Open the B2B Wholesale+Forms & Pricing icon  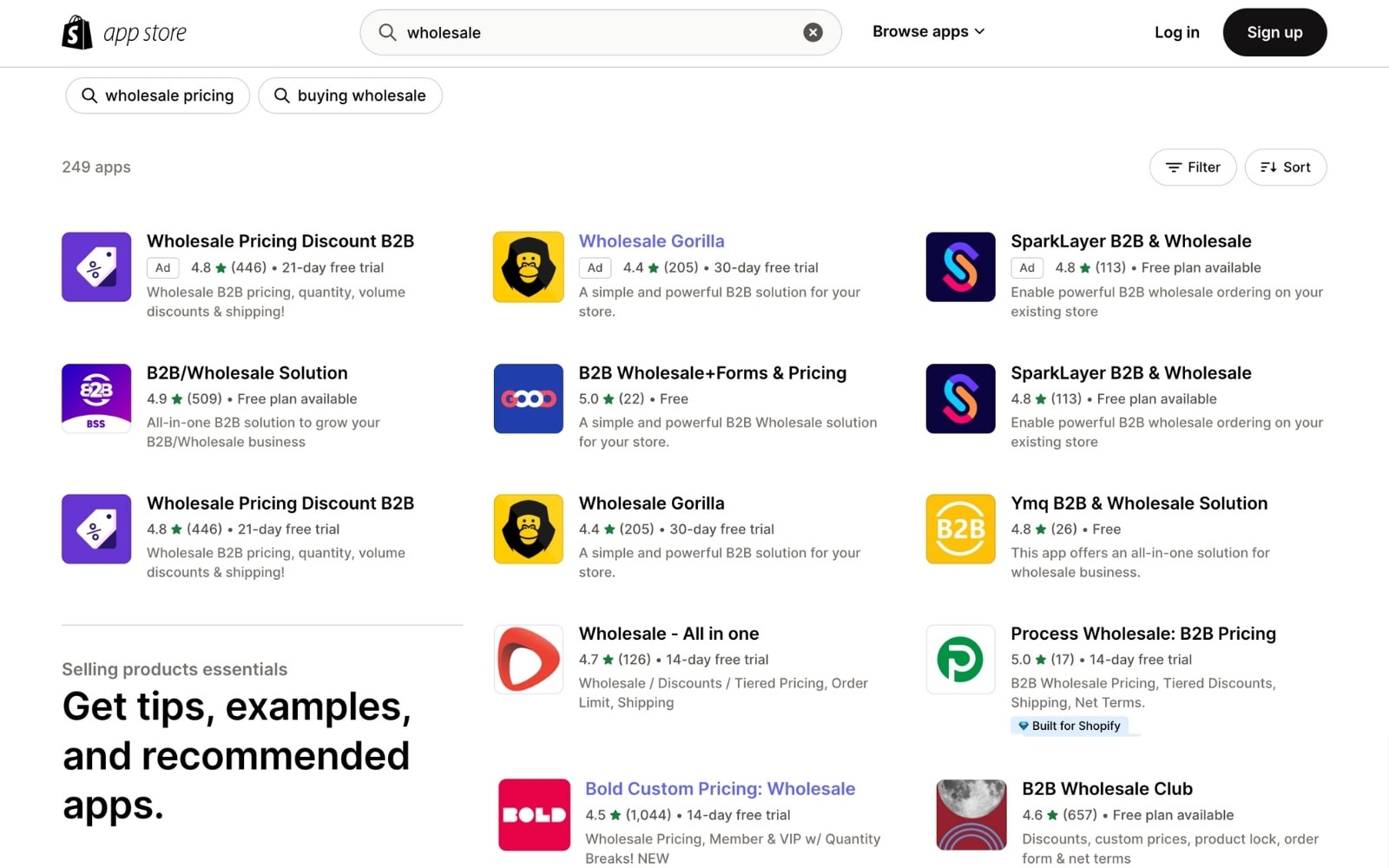tap(529, 398)
